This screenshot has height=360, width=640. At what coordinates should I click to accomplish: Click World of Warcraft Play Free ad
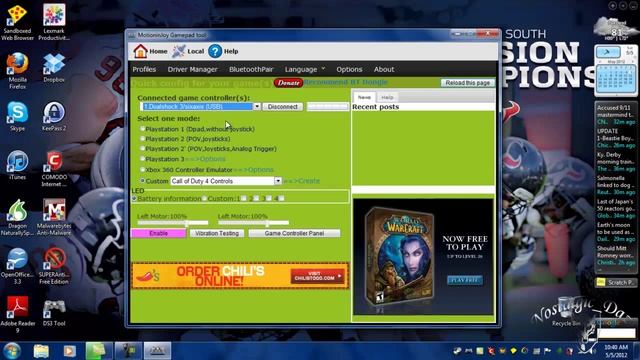[464, 280]
